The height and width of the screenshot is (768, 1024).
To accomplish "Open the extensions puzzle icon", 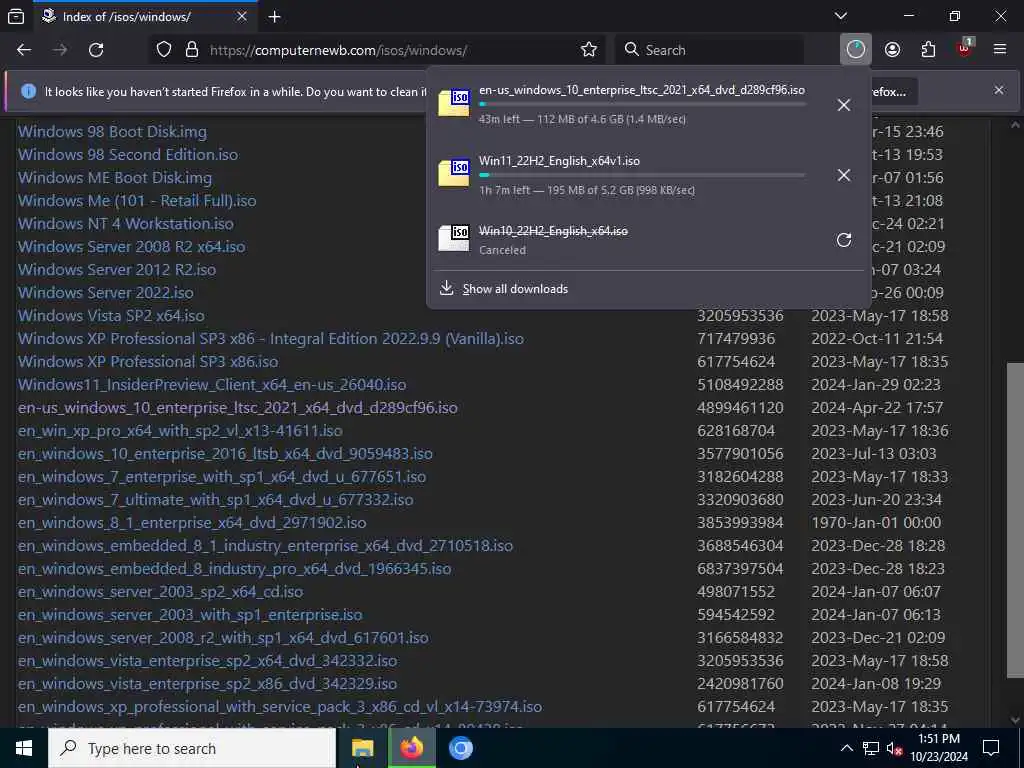I will click(928, 50).
